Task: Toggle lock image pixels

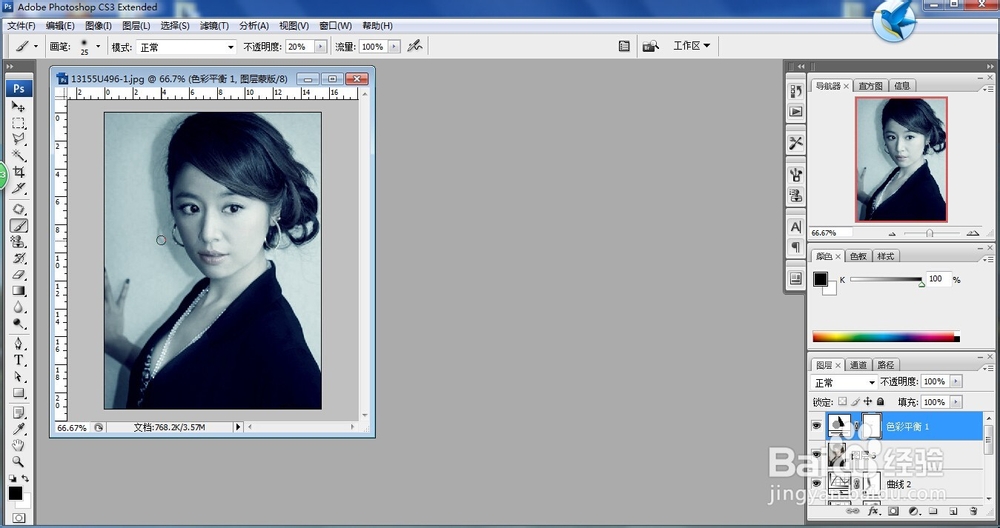Action: coord(855,402)
